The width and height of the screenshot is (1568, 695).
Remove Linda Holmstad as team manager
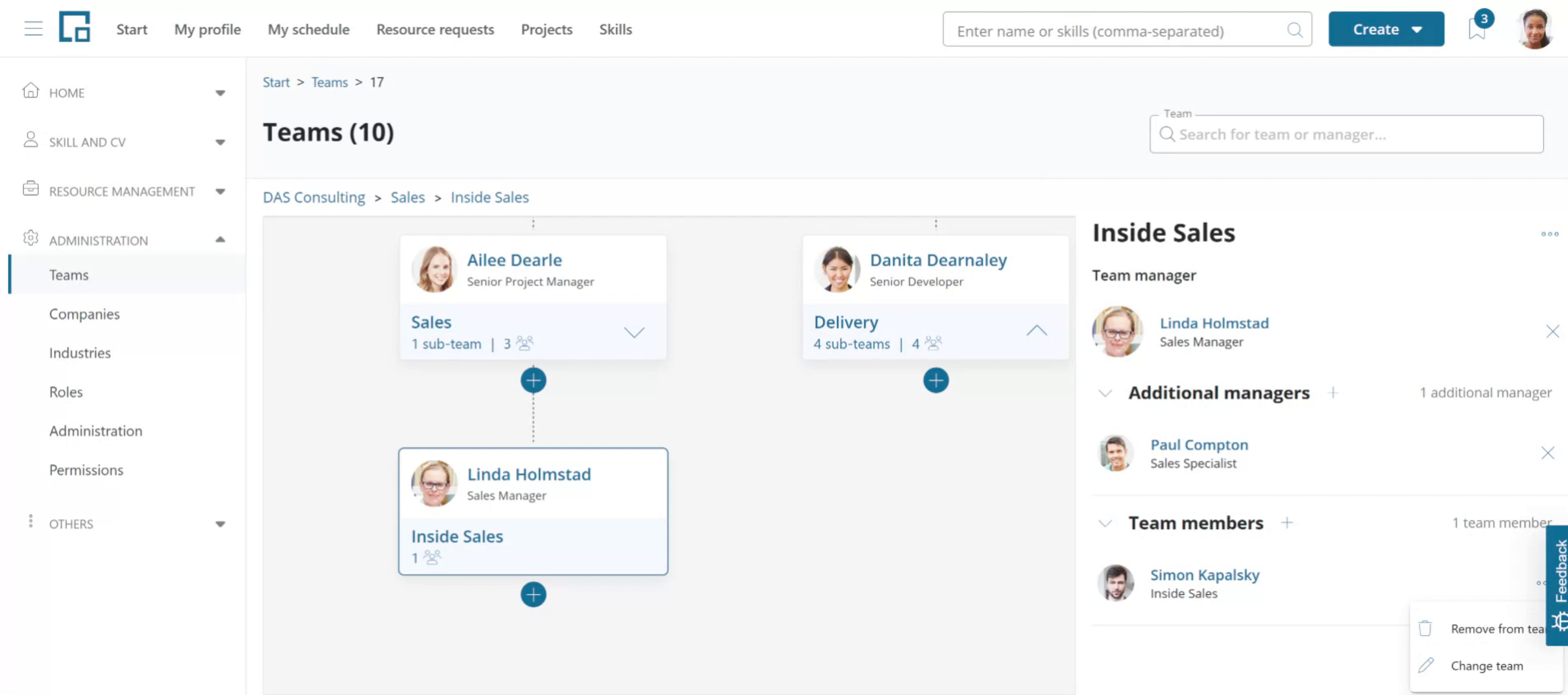click(x=1552, y=332)
